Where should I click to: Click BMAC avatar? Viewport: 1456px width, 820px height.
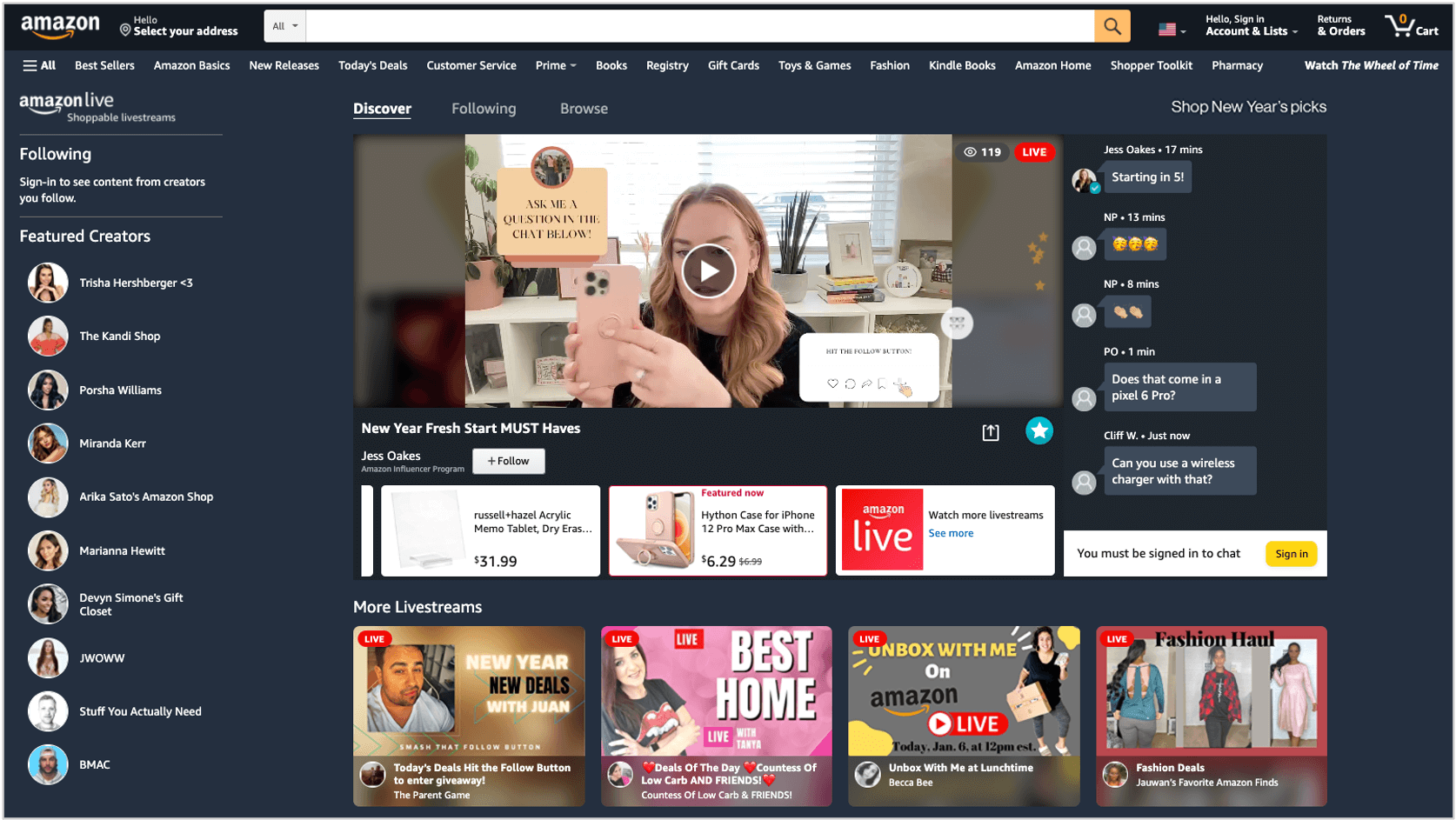click(48, 765)
